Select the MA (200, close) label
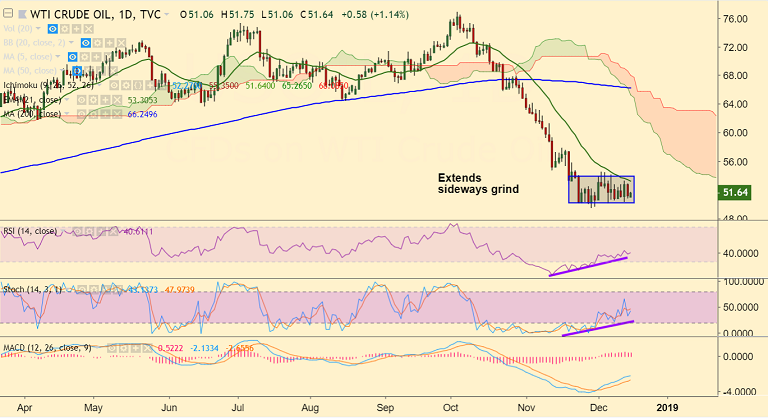 click(32, 114)
